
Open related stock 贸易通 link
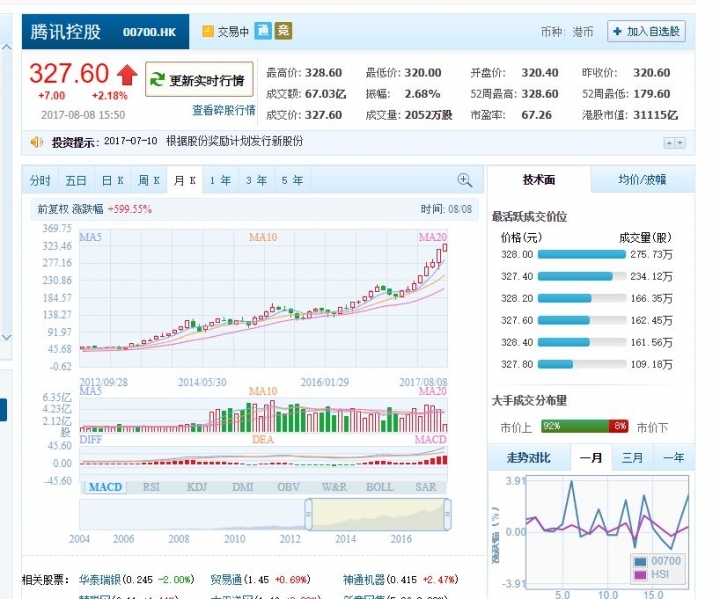pos(226,580)
